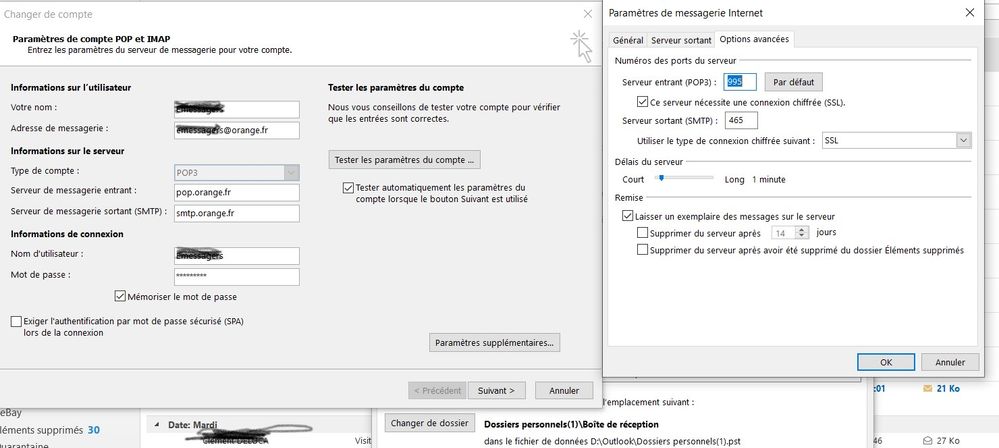Click the Votre nom field
999x448 pixels.
pos(236,109)
